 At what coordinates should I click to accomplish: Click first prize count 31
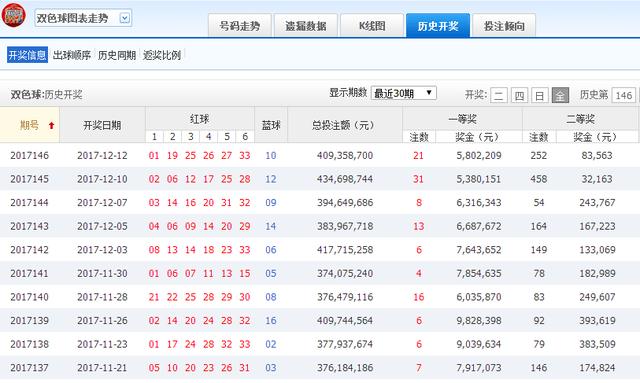tap(418, 179)
